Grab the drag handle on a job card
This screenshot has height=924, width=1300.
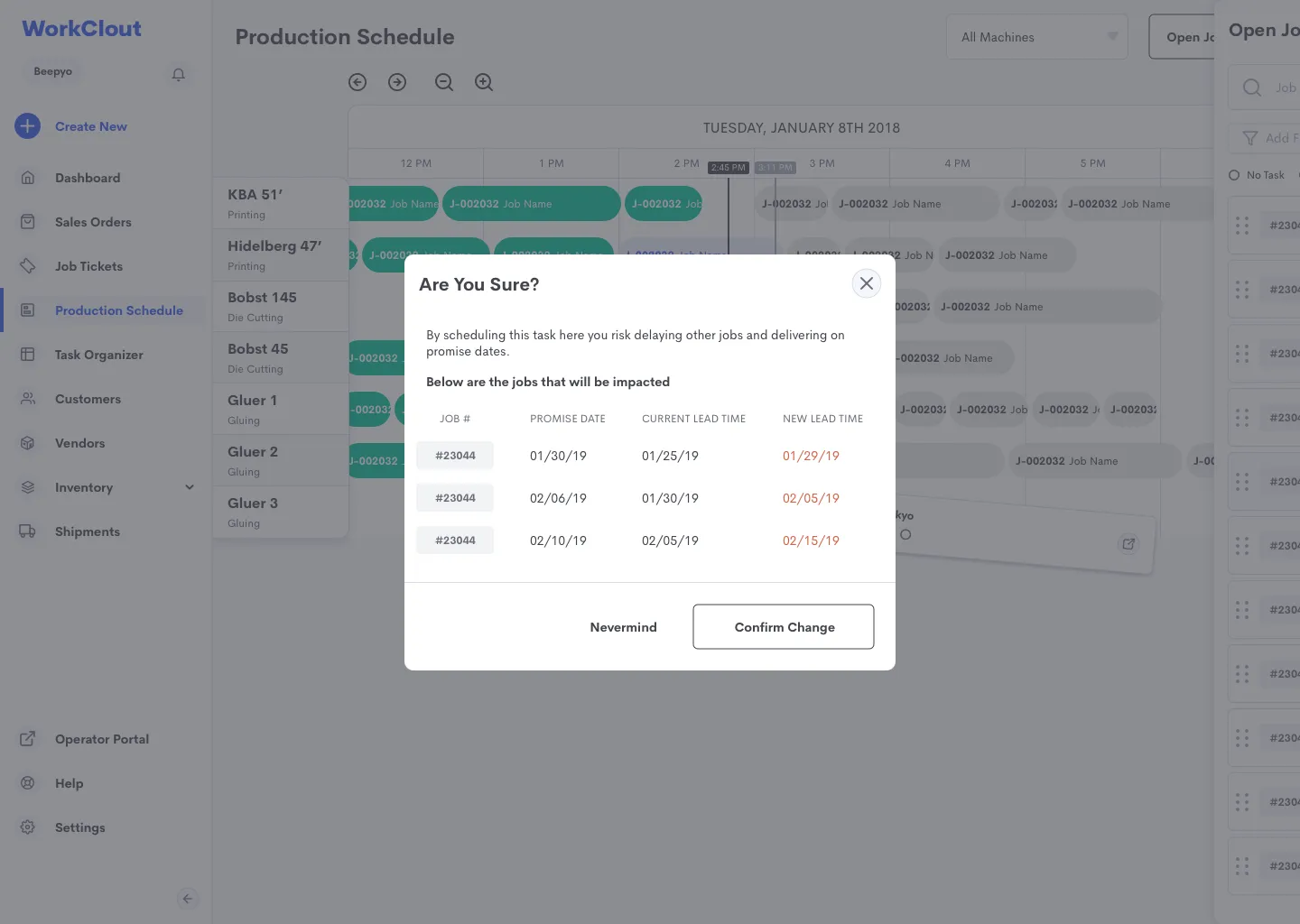click(x=1242, y=226)
